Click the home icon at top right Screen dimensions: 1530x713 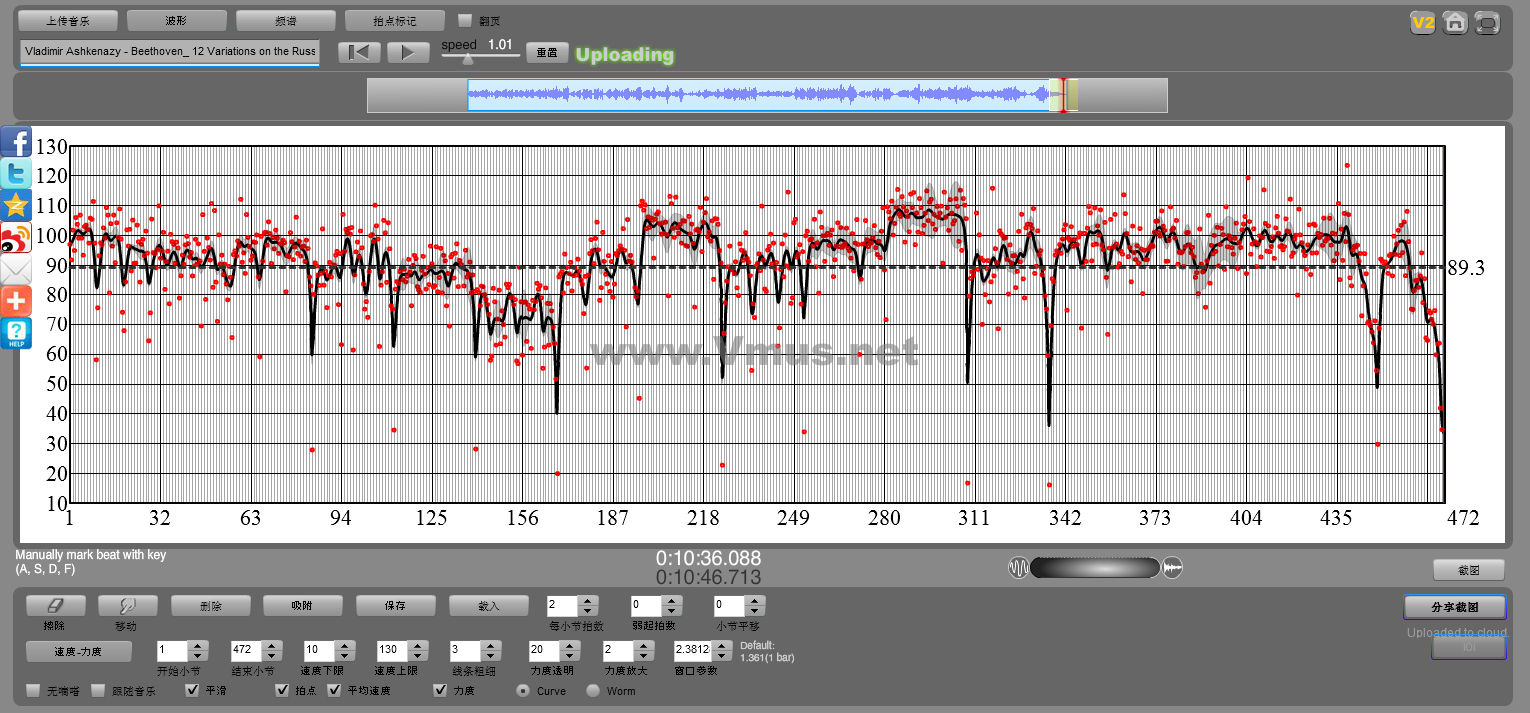click(x=1455, y=23)
